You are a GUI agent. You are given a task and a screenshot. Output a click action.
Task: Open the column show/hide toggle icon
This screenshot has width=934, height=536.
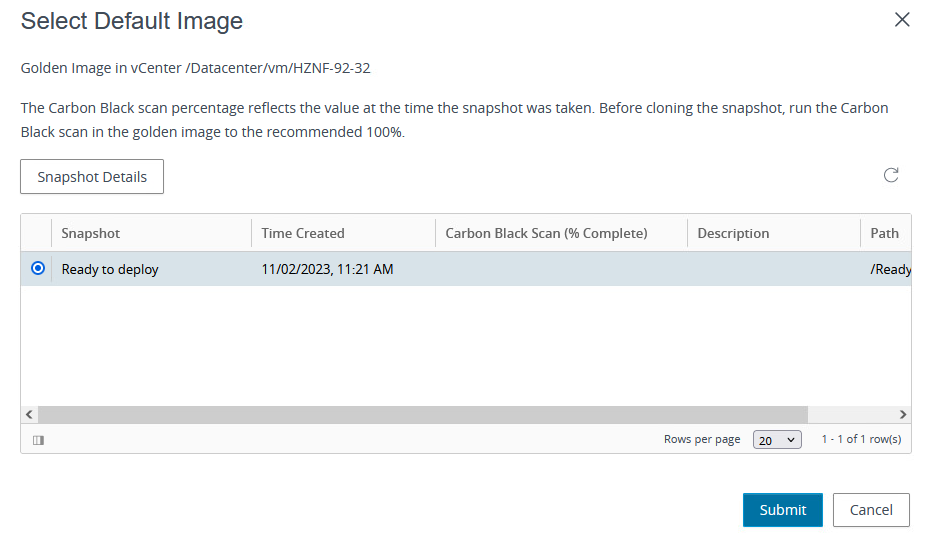pos(38,440)
